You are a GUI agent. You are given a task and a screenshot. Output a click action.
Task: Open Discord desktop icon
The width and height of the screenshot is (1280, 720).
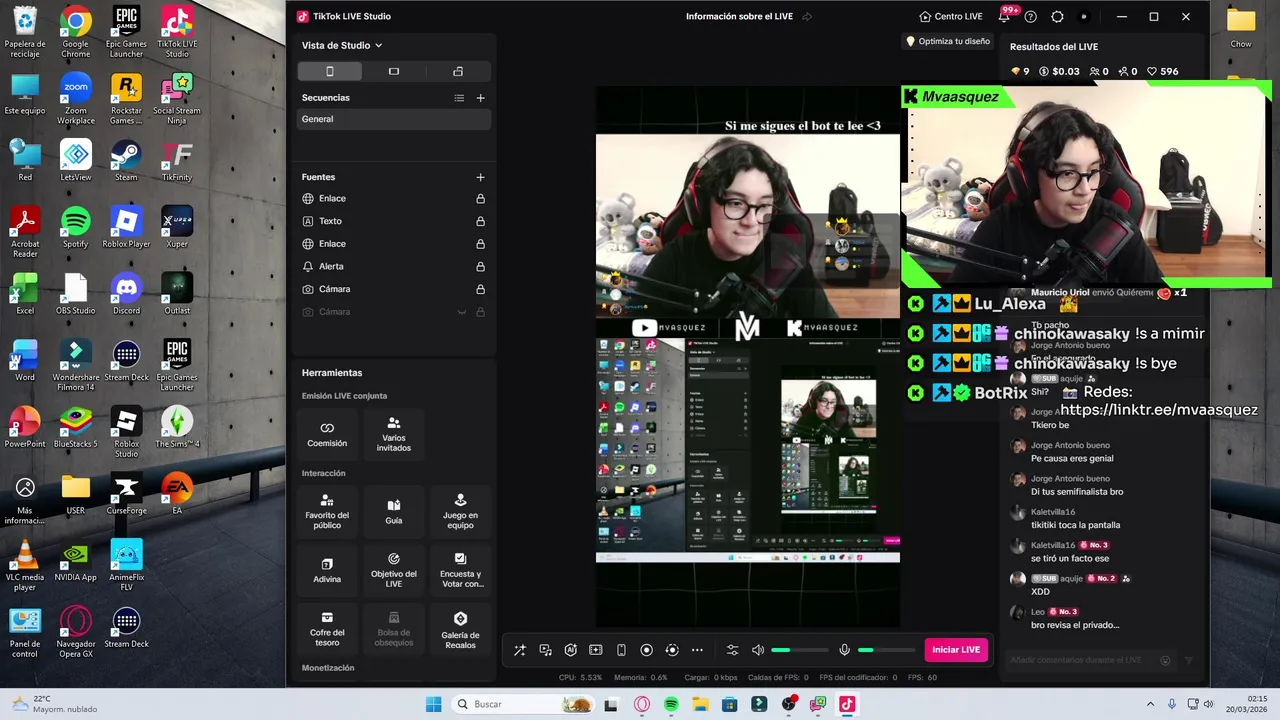point(126,294)
